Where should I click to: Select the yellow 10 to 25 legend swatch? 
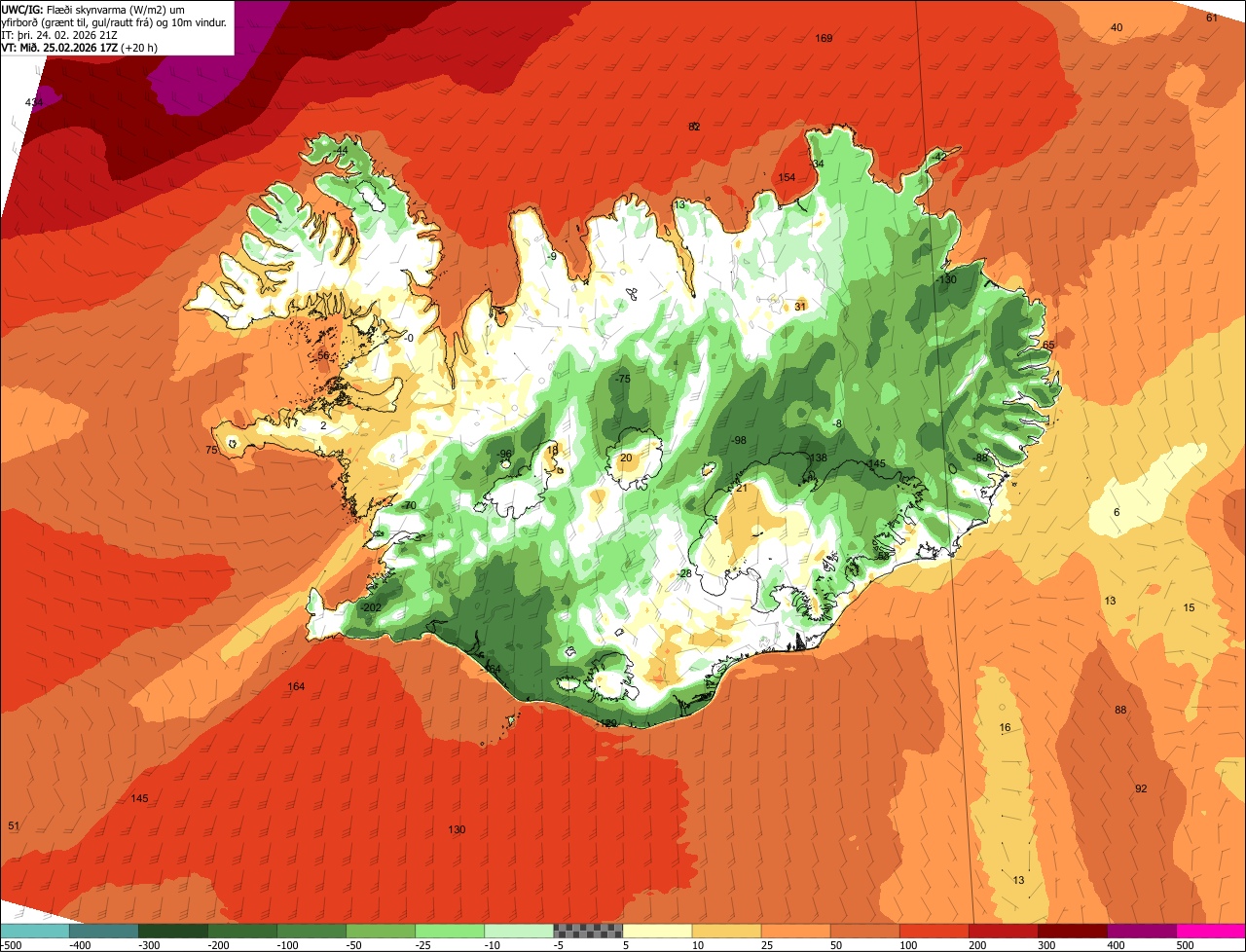click(726, 931)
